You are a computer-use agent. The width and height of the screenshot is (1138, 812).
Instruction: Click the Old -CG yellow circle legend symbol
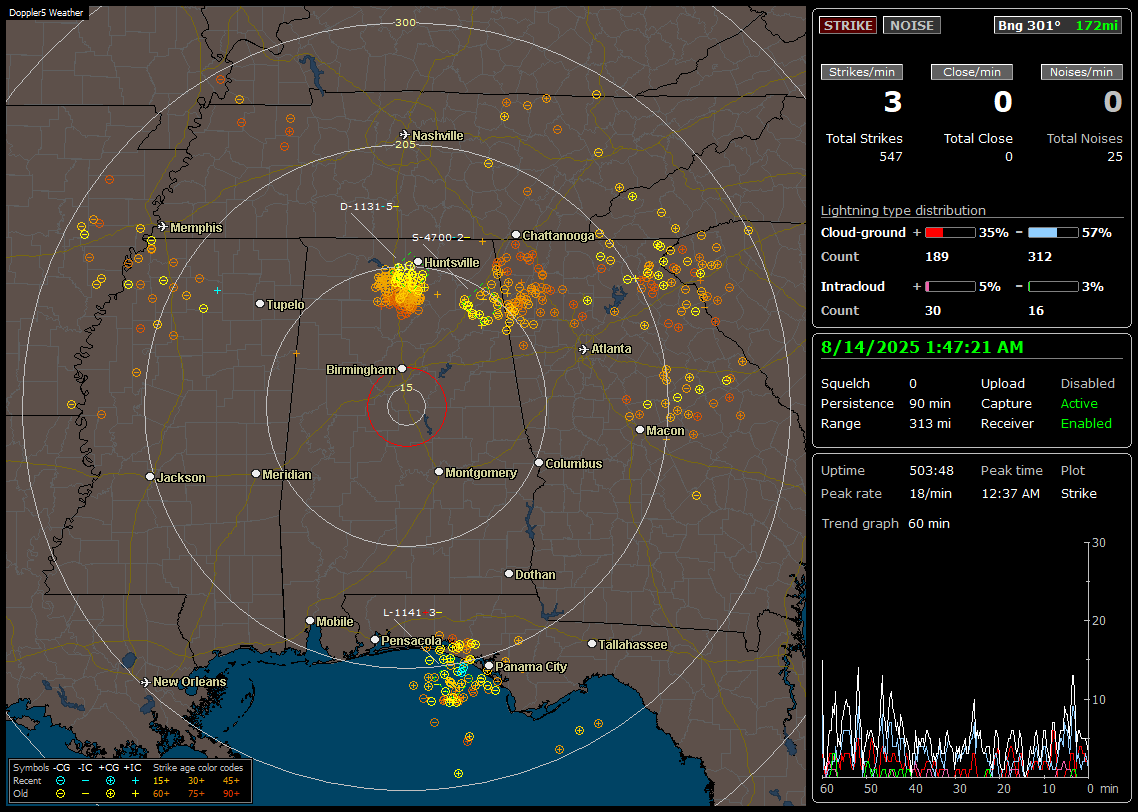(x=61, y=794)
